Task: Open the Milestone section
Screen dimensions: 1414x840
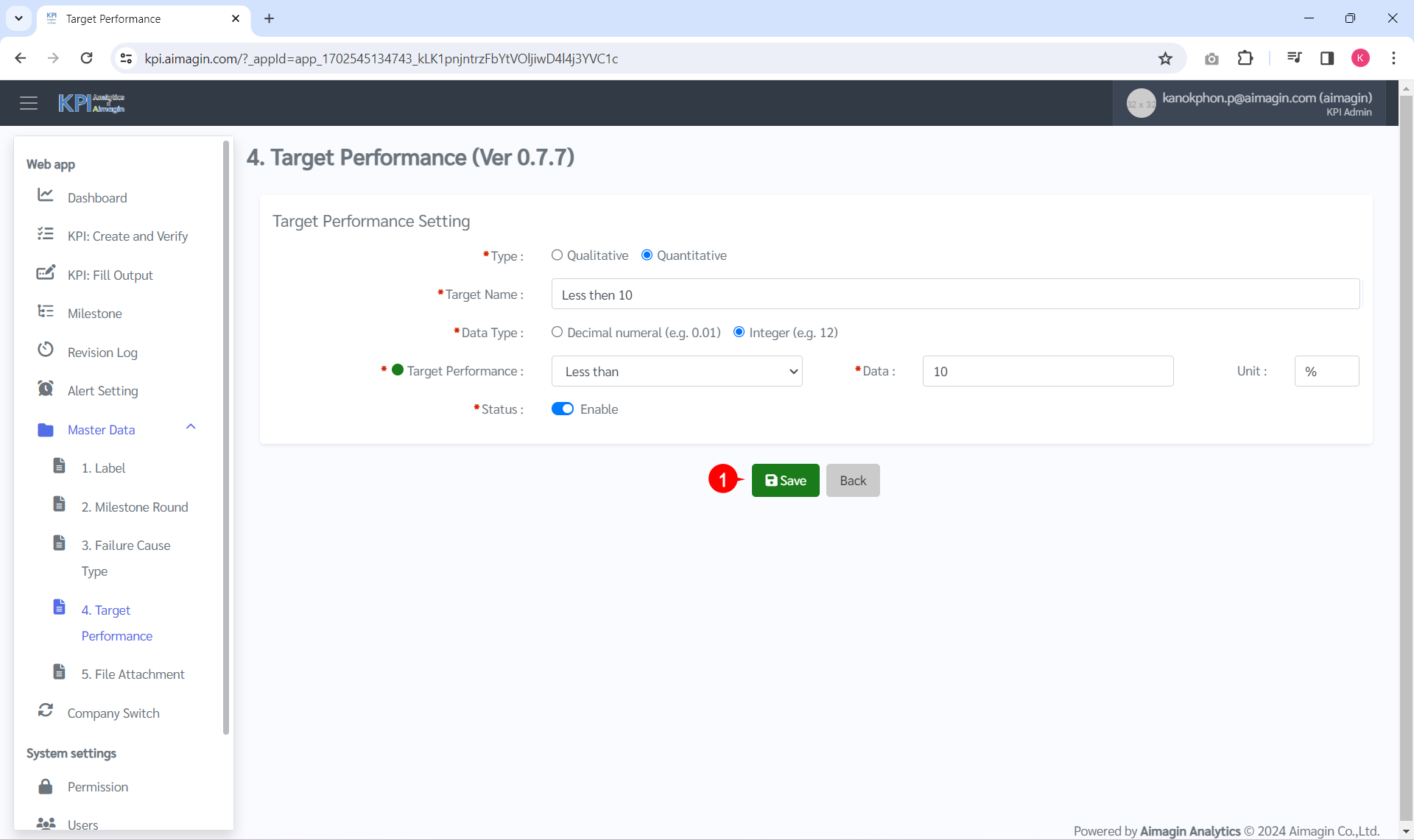Action: (x=94, y=313)
